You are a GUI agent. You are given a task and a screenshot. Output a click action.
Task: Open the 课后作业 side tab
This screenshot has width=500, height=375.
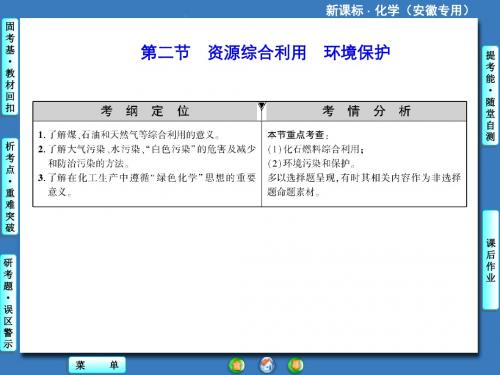[491, 260]
